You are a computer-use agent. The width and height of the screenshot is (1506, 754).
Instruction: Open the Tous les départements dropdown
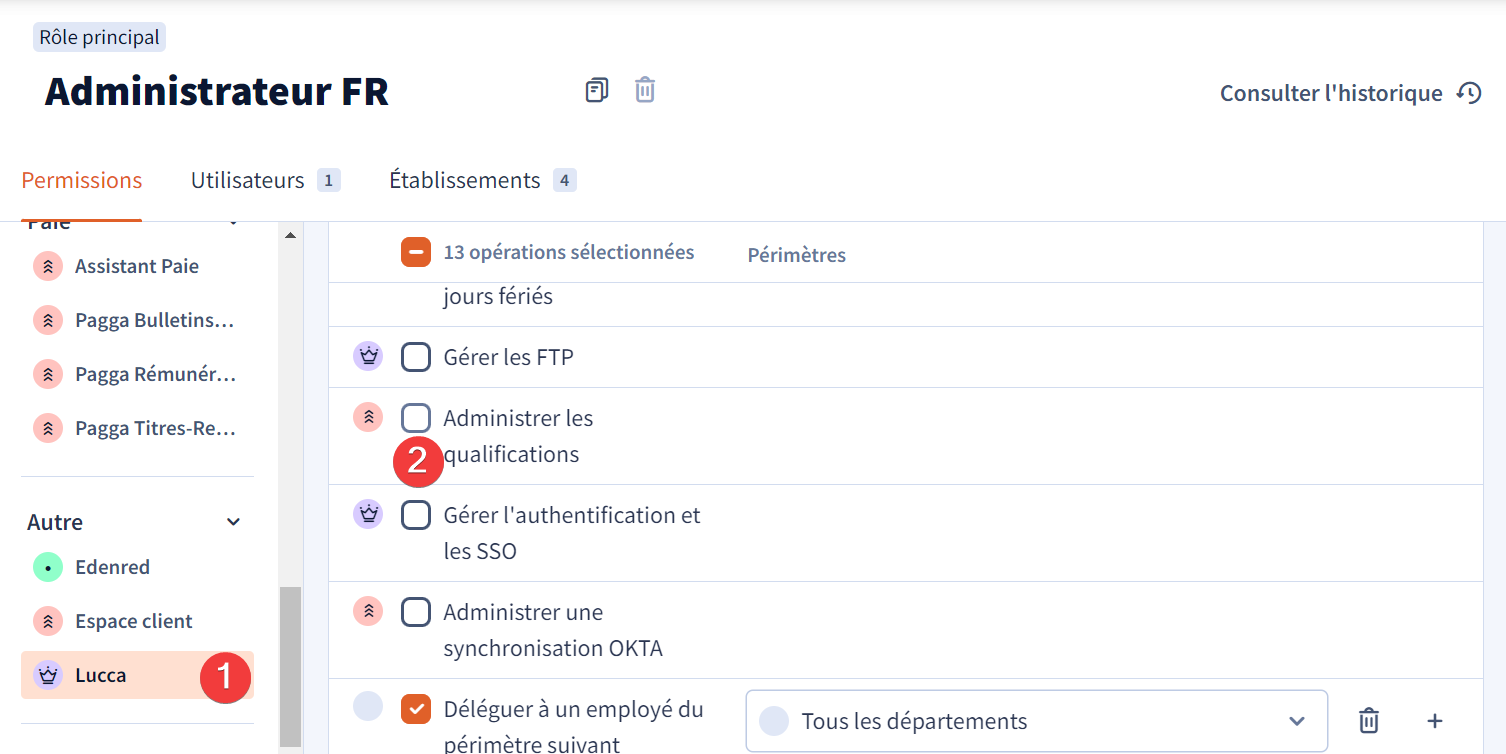(x=1036, y=721)
